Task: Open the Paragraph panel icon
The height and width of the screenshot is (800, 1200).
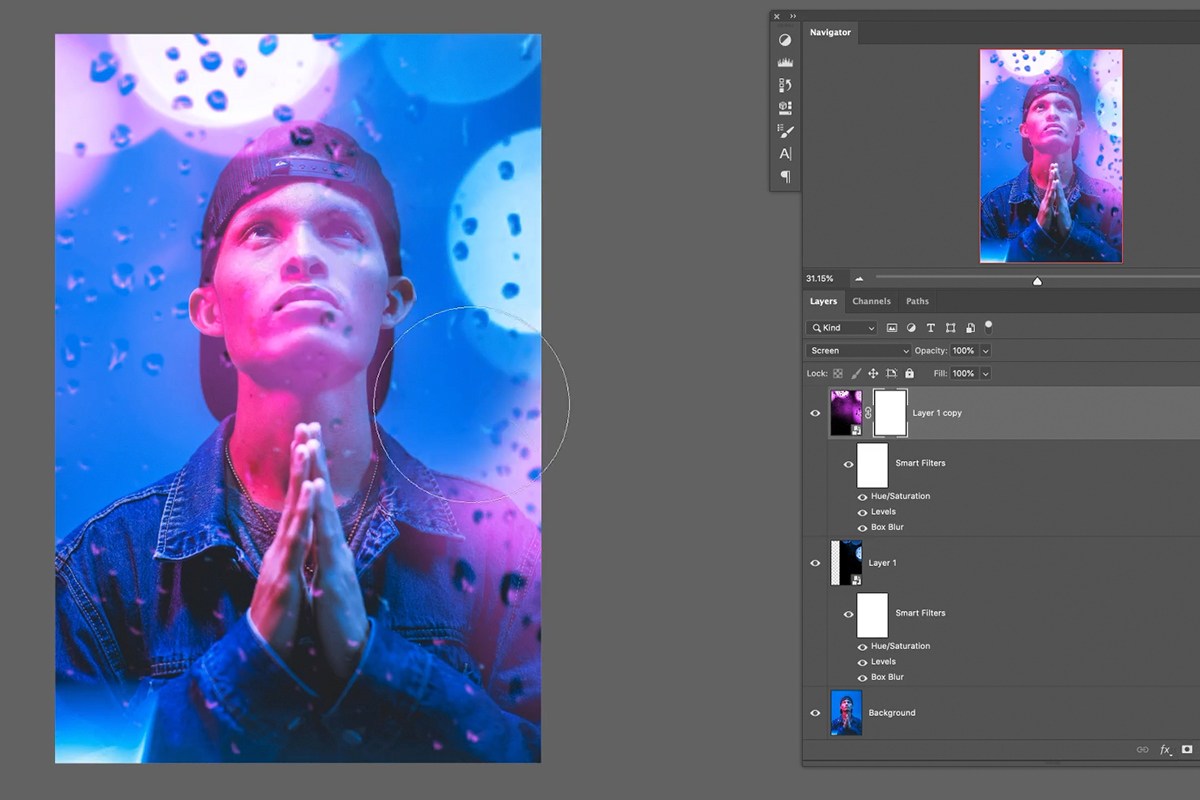Action: point(785,177)
